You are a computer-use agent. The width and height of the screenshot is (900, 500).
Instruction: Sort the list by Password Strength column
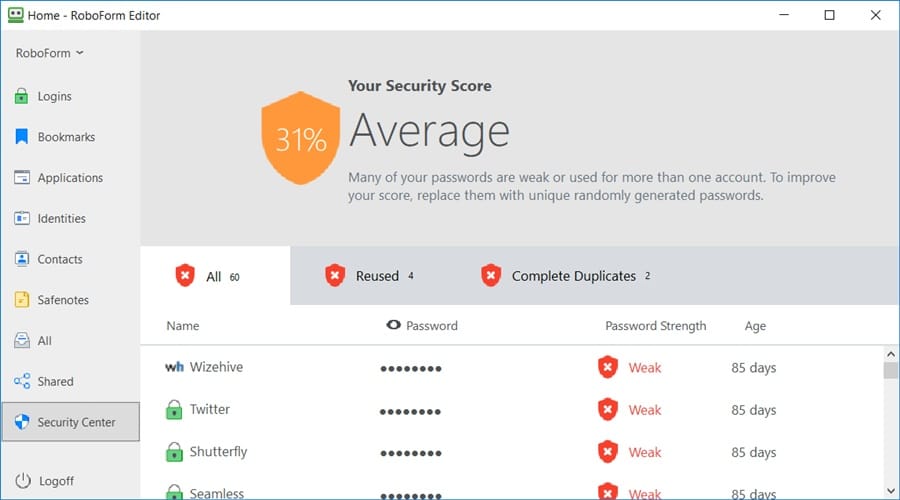[655, 326]
